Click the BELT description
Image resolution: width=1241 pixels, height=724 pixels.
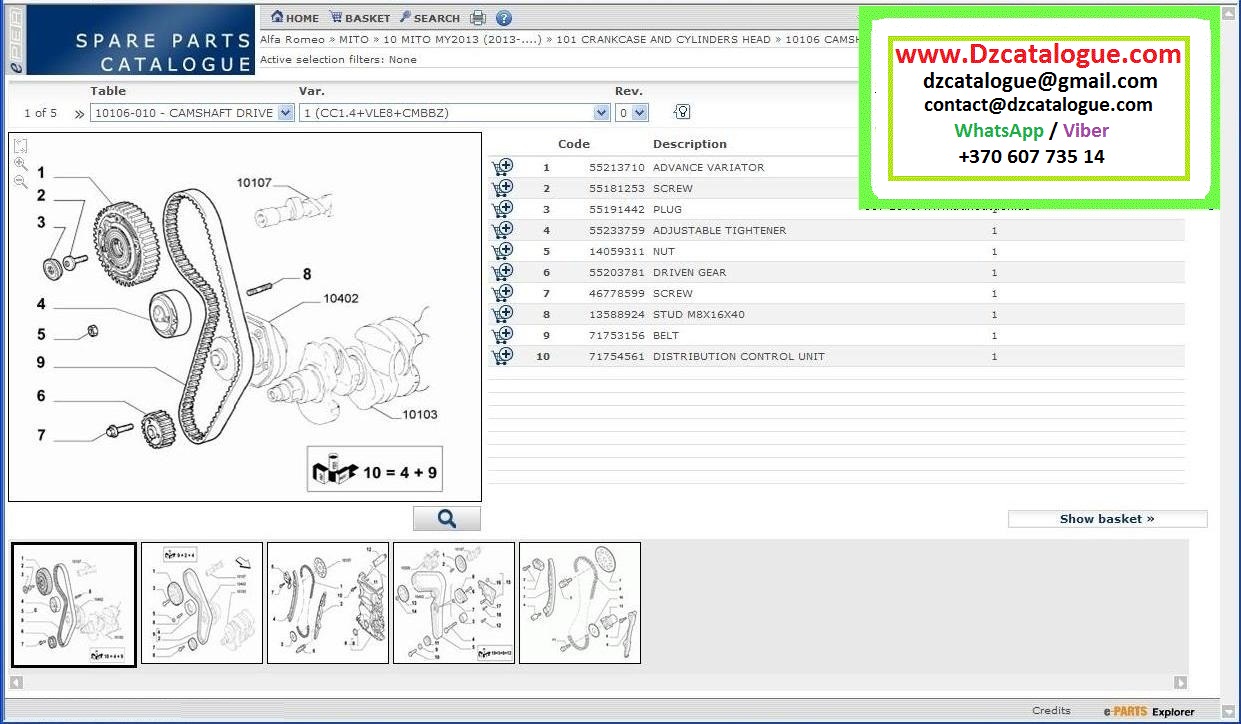(665, 335)
